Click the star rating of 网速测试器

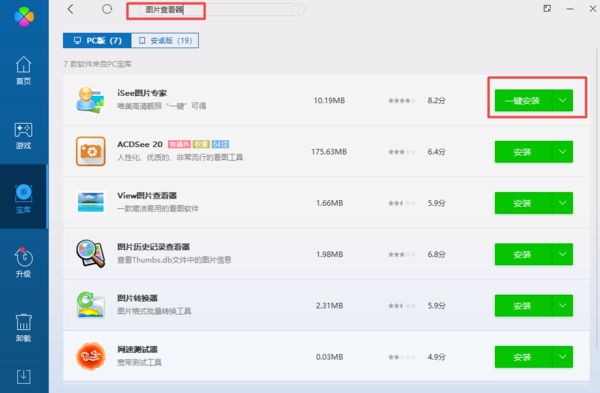402,357
